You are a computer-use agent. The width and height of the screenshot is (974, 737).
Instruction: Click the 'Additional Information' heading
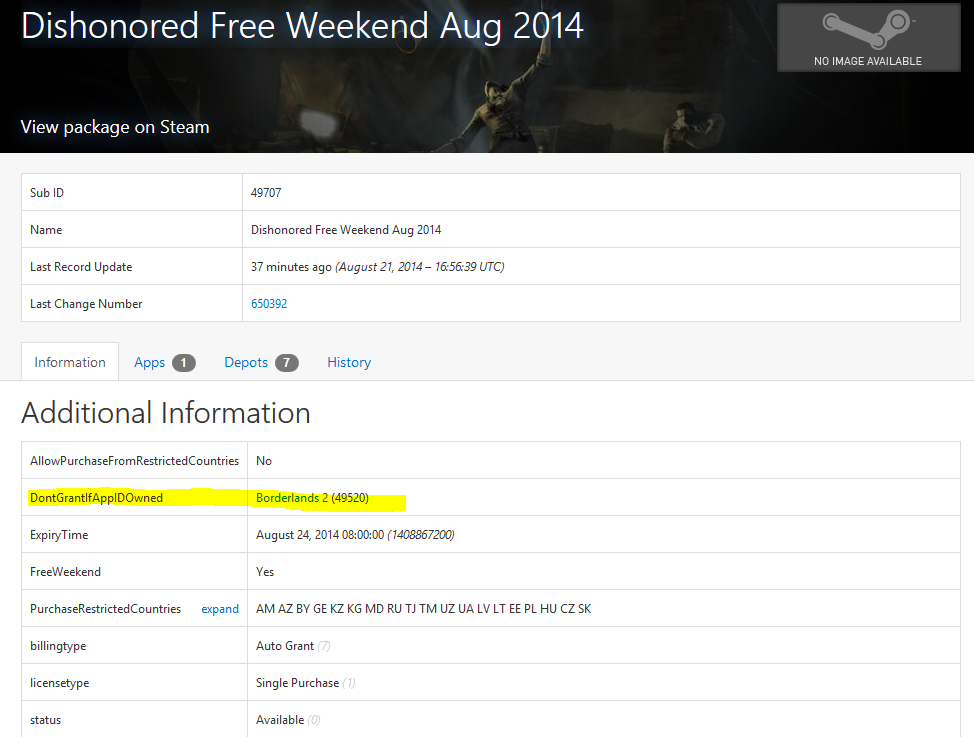tap(166, 413)
